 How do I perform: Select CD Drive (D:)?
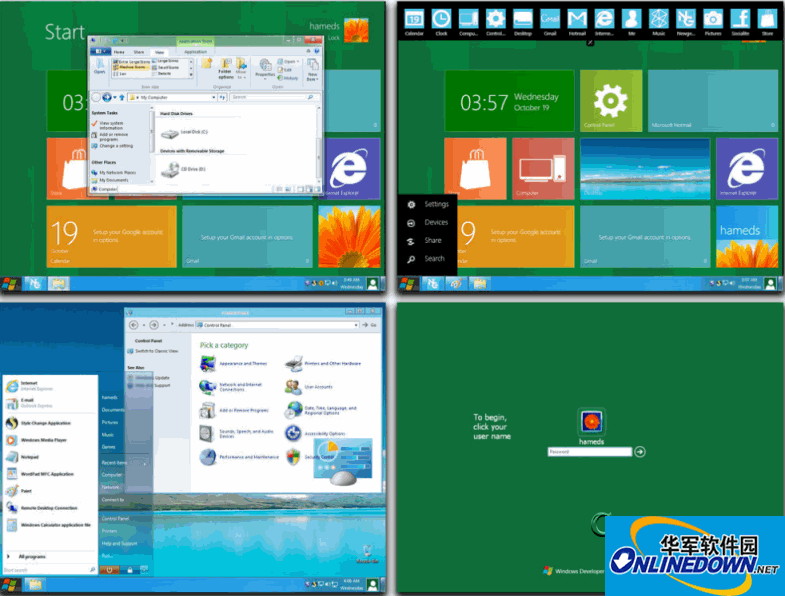pyautogui.click(x=183, y=170)
